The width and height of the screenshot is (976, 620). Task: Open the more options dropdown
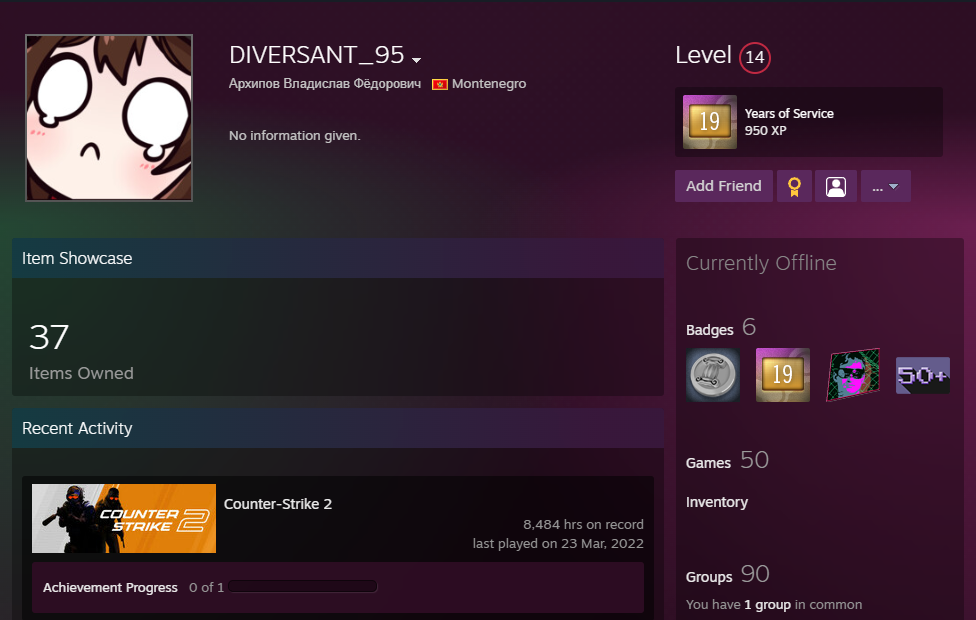point(885,186)
